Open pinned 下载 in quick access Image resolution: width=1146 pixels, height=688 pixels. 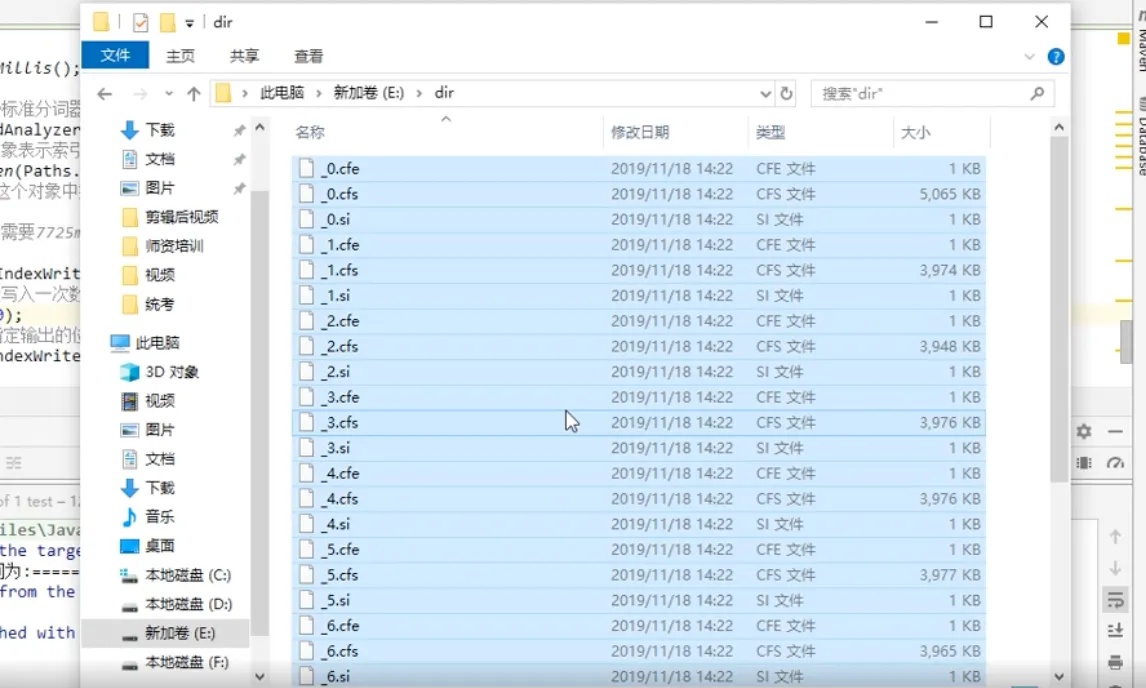159,130
